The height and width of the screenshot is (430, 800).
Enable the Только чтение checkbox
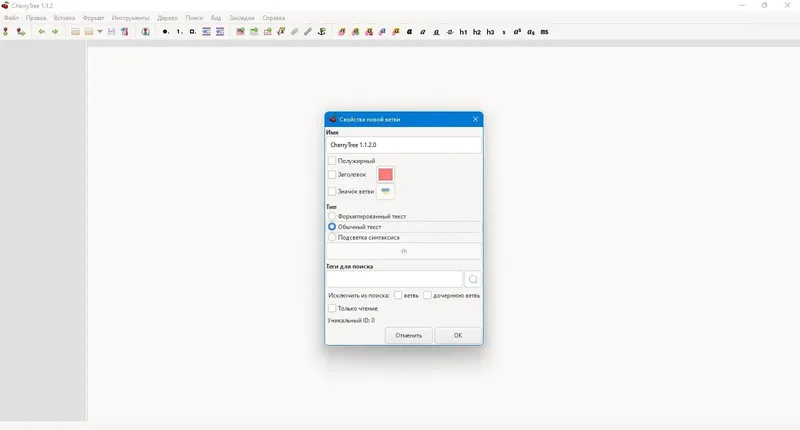pyautogui.click(x=332, y=308)
